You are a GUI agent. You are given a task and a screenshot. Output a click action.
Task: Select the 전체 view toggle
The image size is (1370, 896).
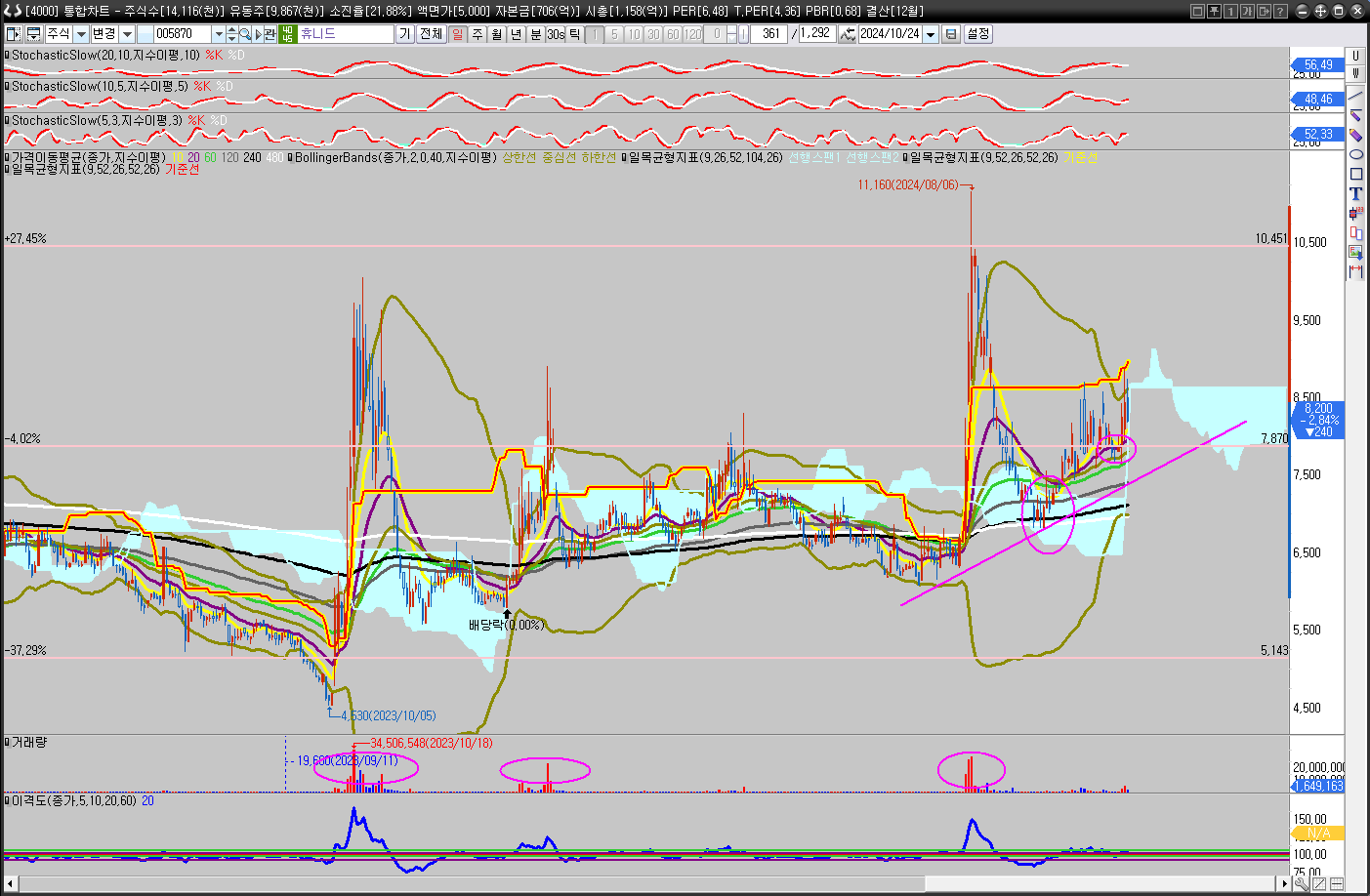tap(431, 34)
